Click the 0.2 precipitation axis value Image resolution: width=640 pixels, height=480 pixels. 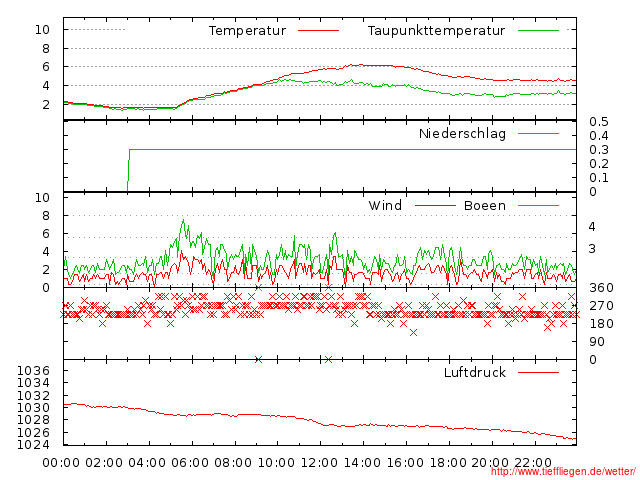(599, 164)
